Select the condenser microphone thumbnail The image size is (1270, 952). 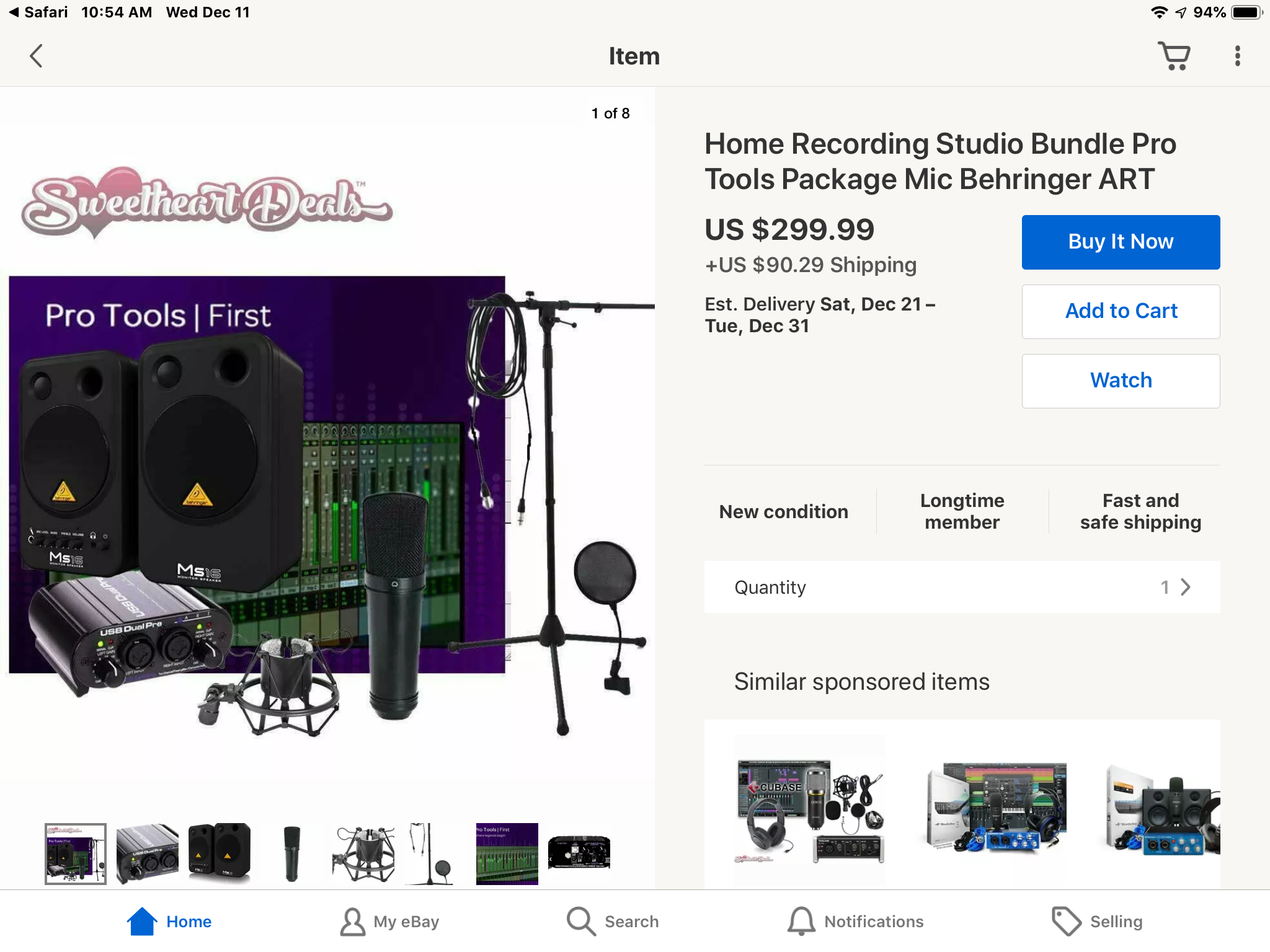pos(291,853)
